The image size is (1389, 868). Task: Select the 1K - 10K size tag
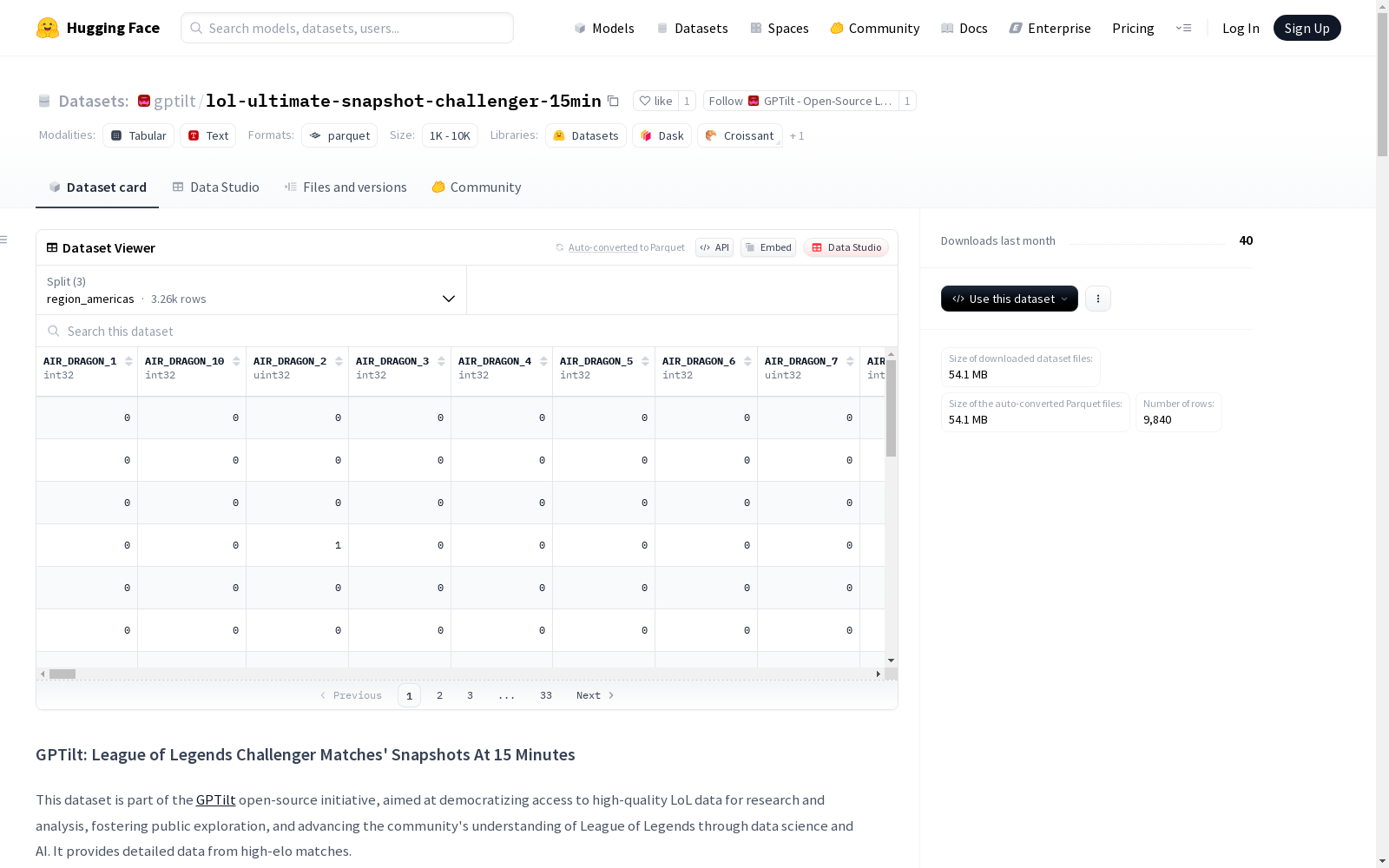pyautogui.click(x=450, y=135)
